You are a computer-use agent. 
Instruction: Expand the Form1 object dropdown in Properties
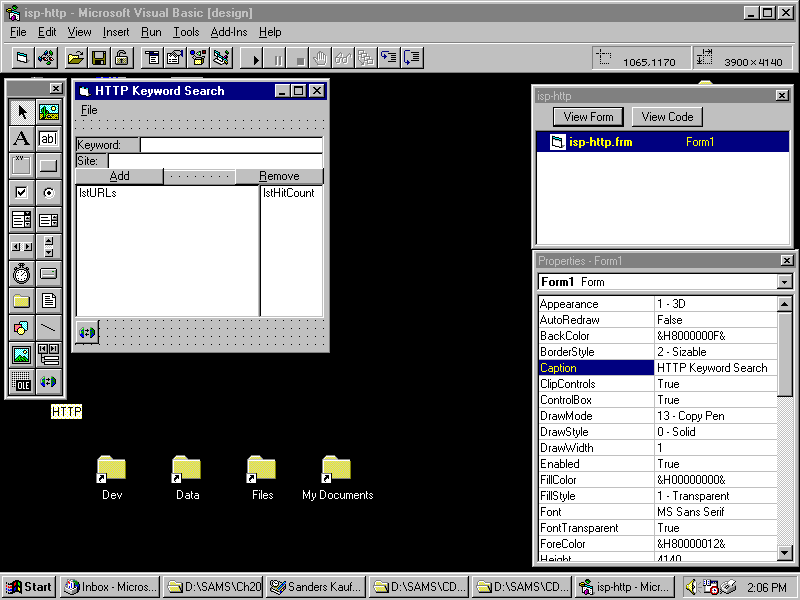click(784, 282)
